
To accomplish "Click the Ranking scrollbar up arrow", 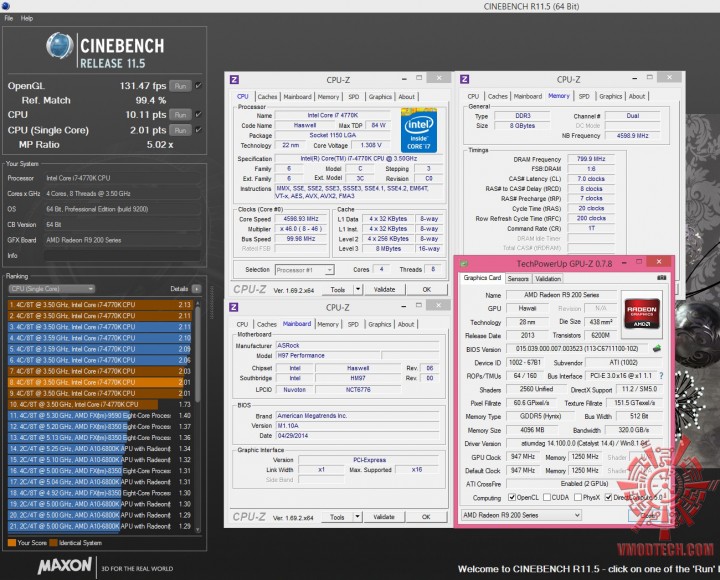I will 198,303.
